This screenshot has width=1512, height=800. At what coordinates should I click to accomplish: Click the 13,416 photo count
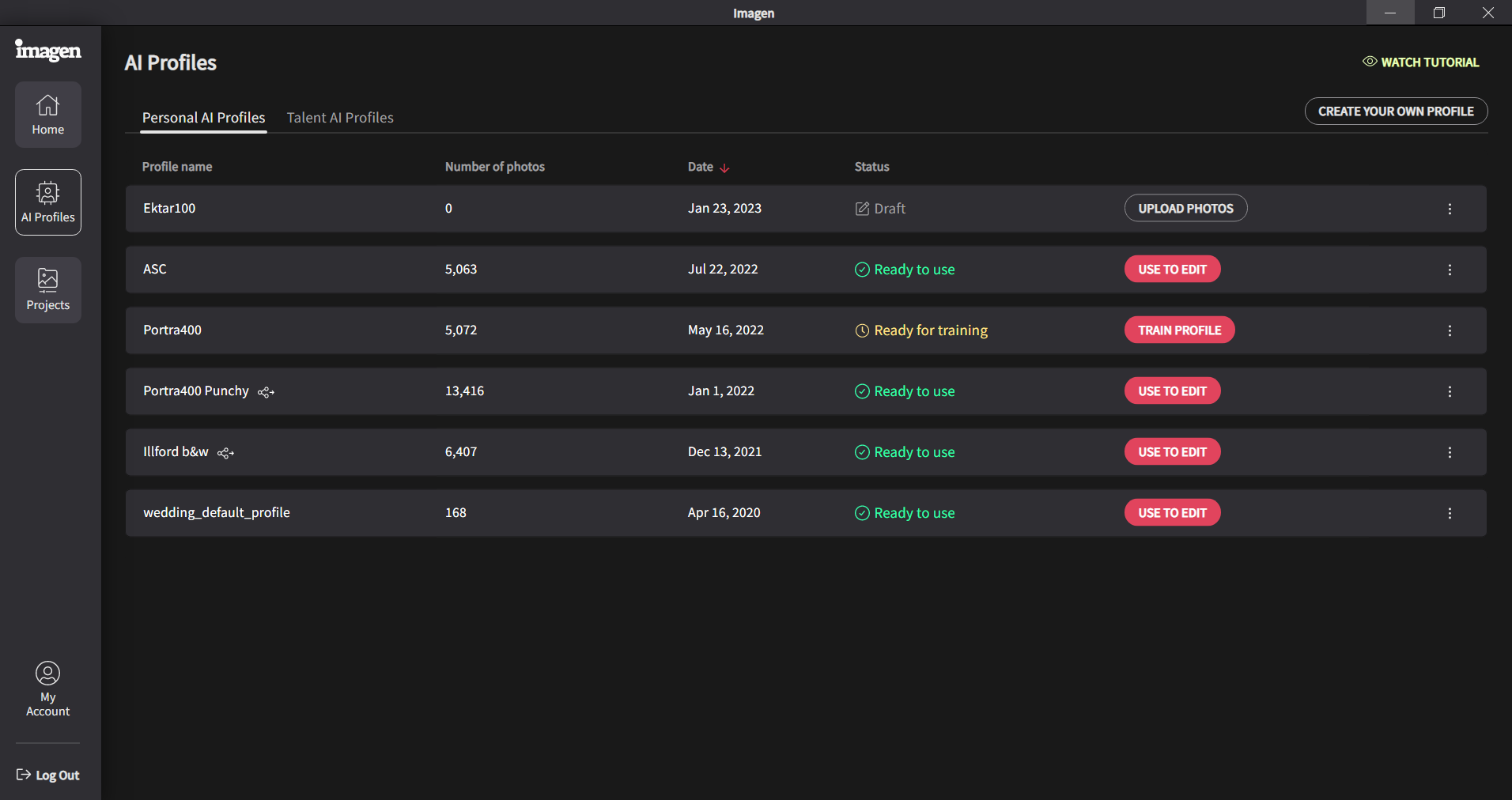tap(464, 391)
